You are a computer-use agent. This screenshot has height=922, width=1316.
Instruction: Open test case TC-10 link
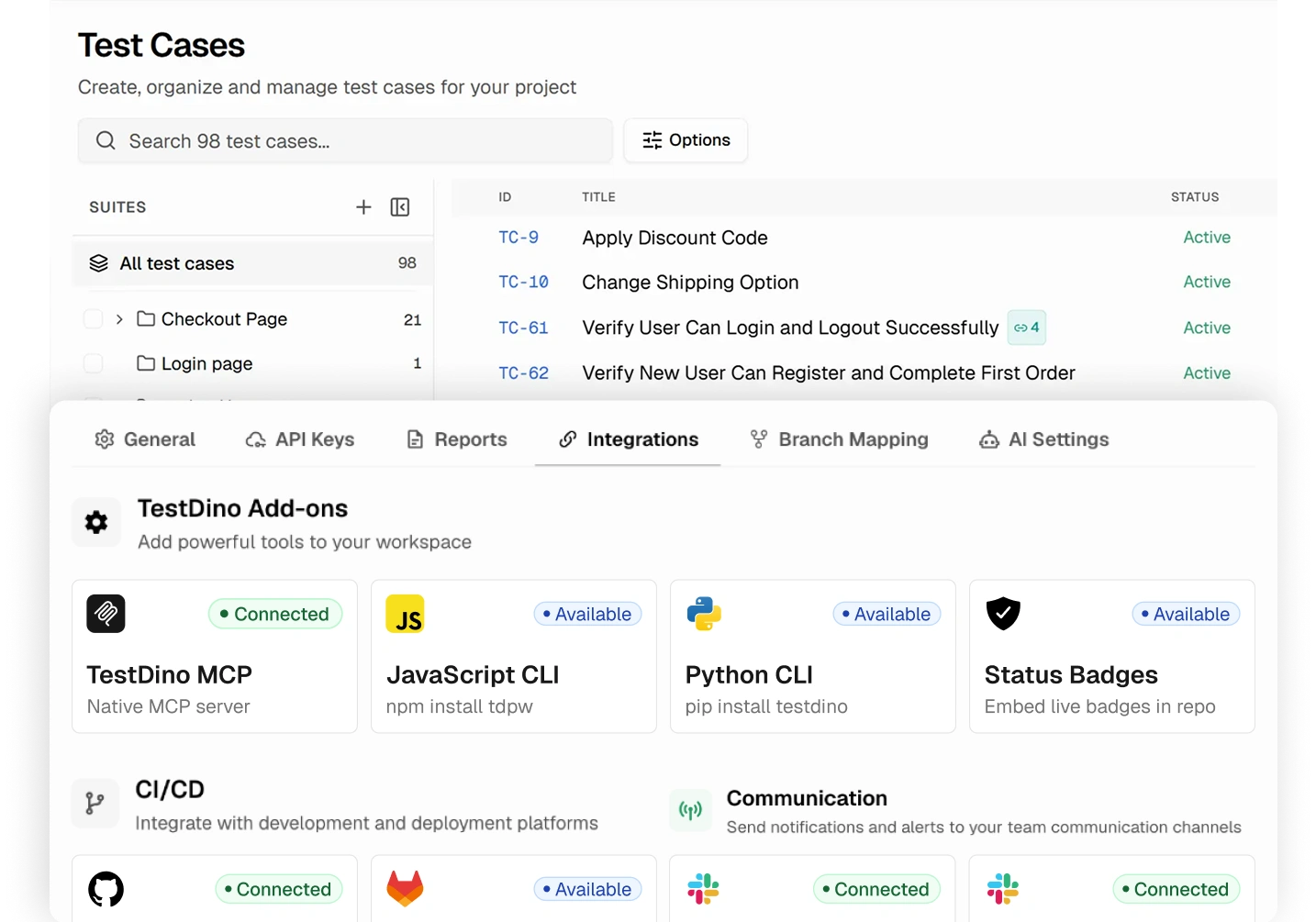(523, 283)
